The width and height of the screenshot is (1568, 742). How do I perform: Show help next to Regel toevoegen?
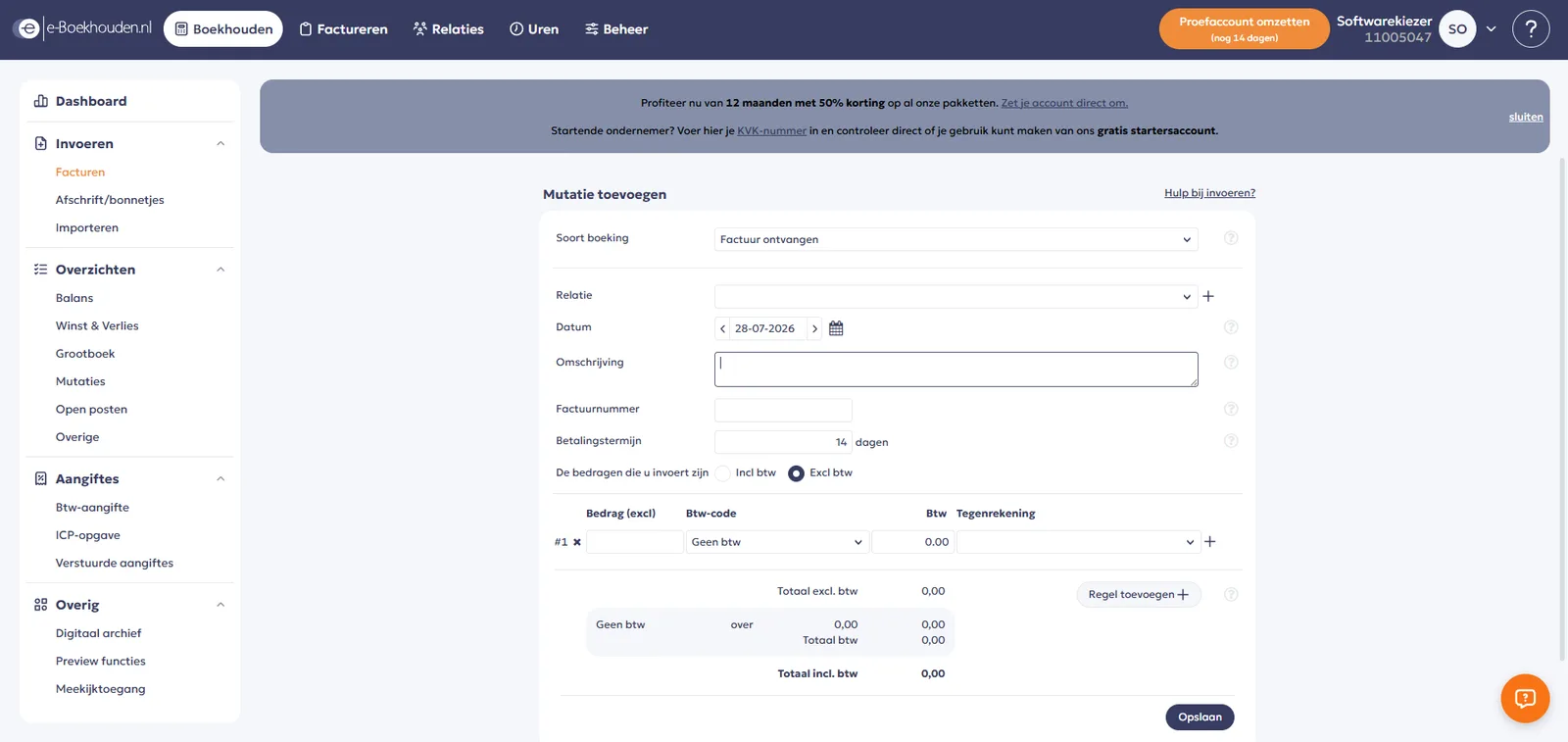[1231, 594]
